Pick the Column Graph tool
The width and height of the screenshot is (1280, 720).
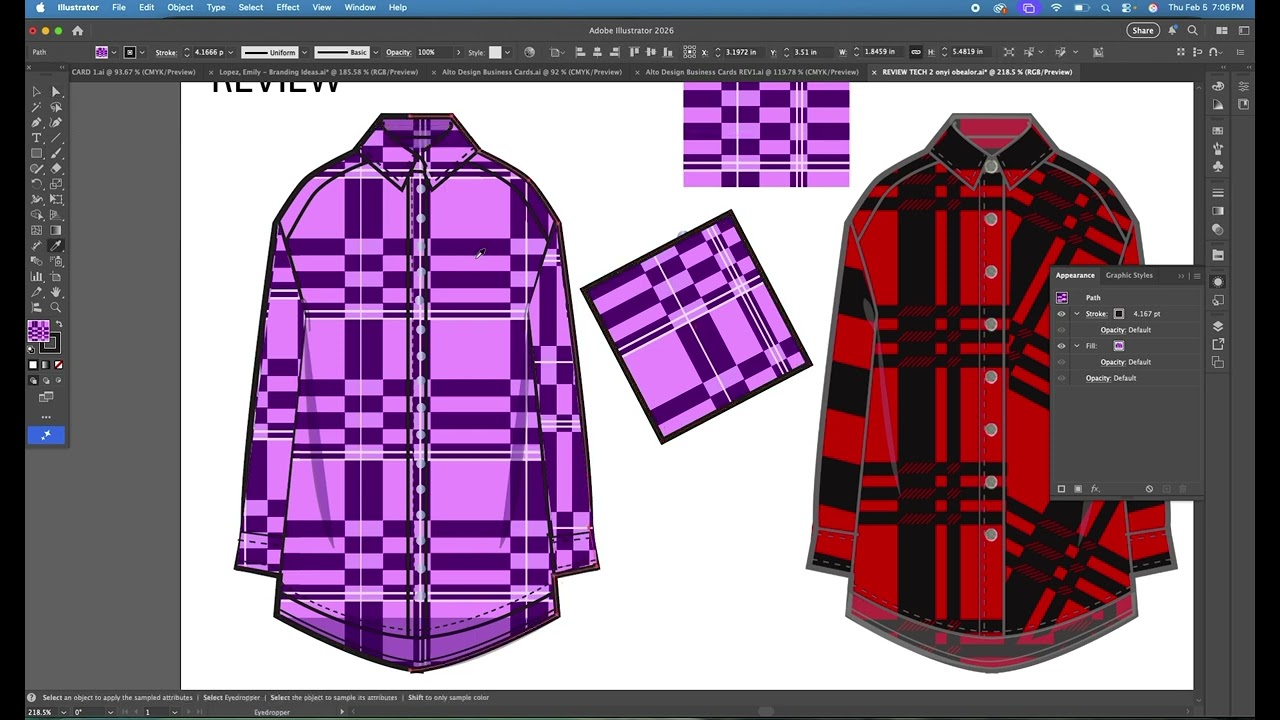[x=37, y=276]
